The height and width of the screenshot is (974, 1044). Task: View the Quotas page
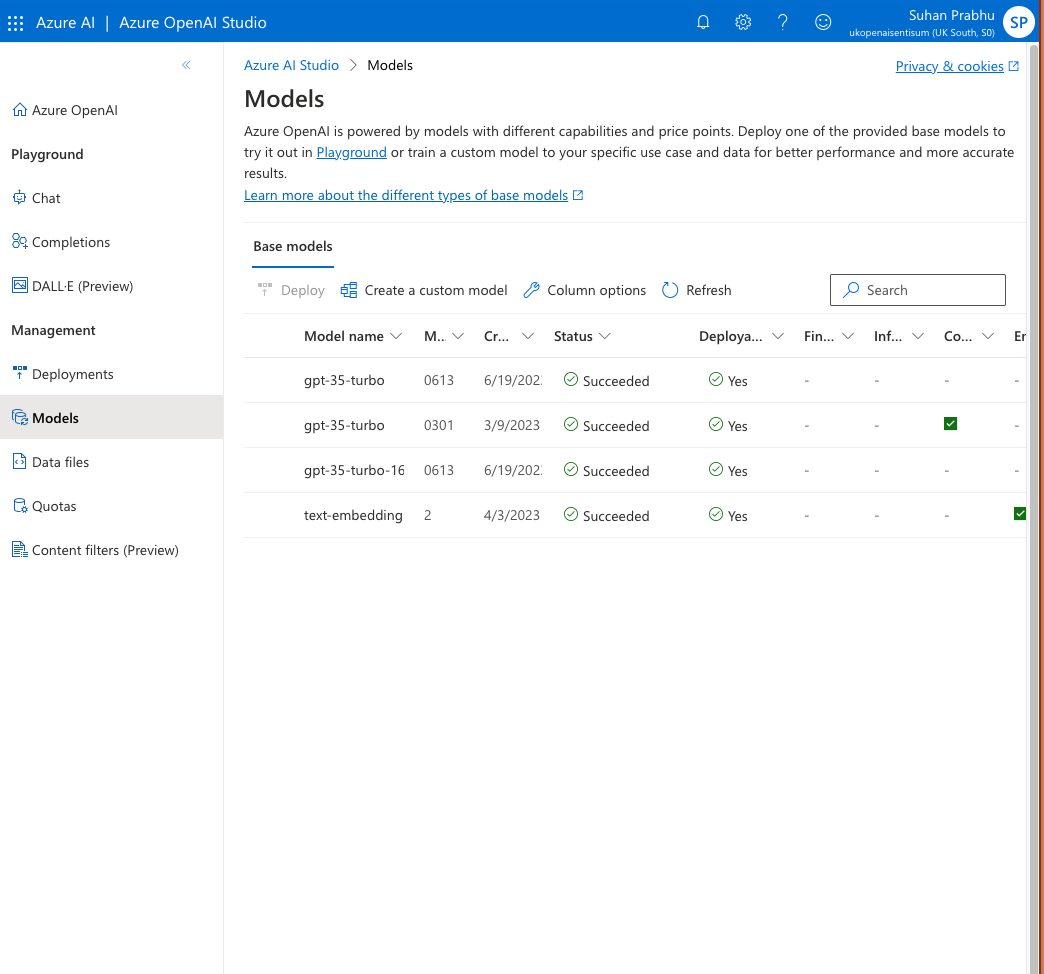[x=56, y=505]
